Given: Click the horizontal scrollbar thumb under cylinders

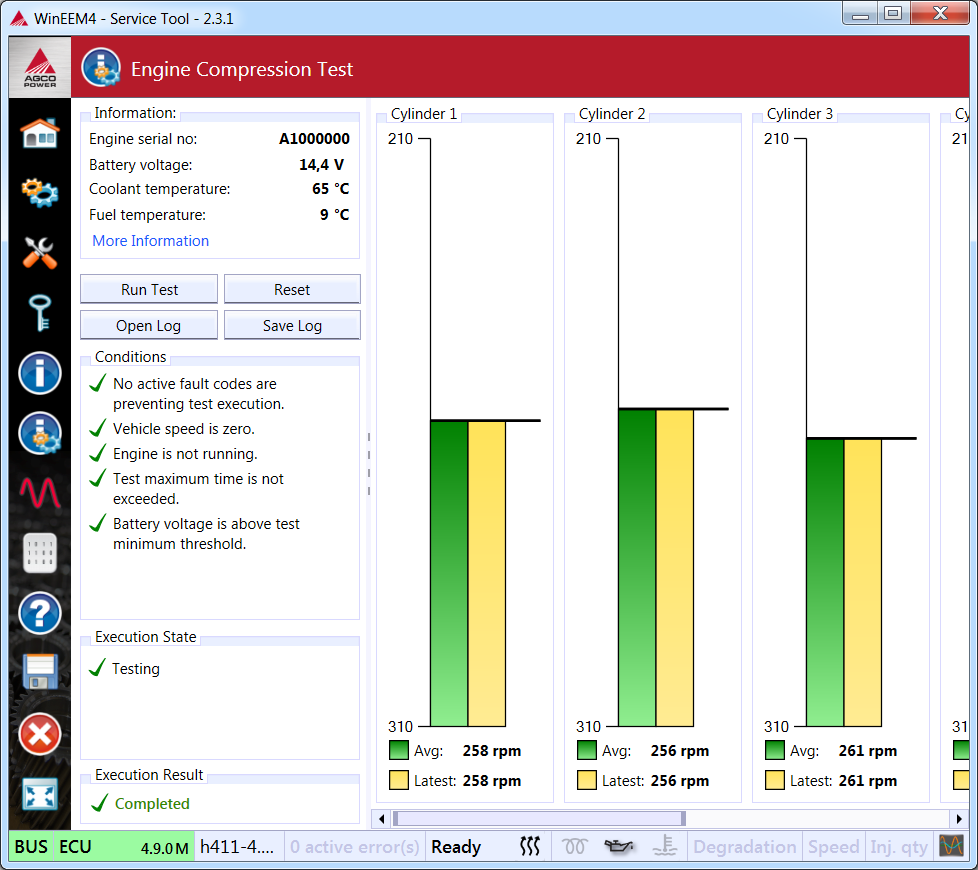Looking at the screenshot, I should (x=538, y=819).
